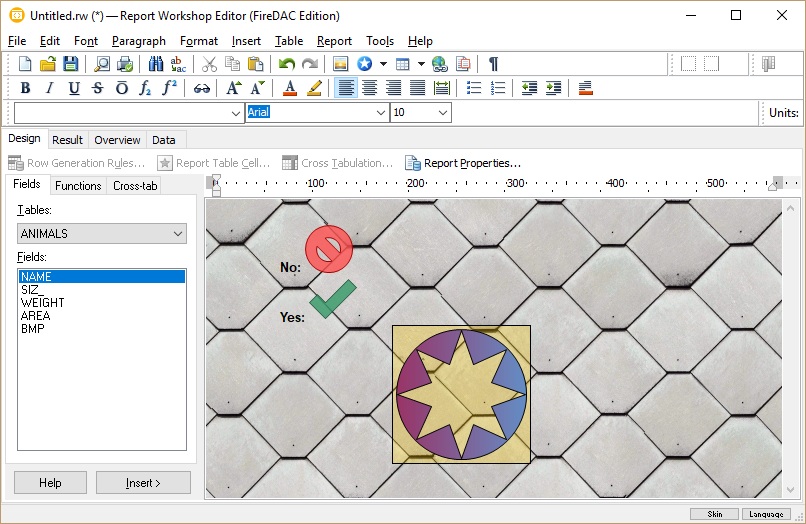806x524 pixels.
Task: Click the text highlight color pencil icon
Action: point(314,88)
